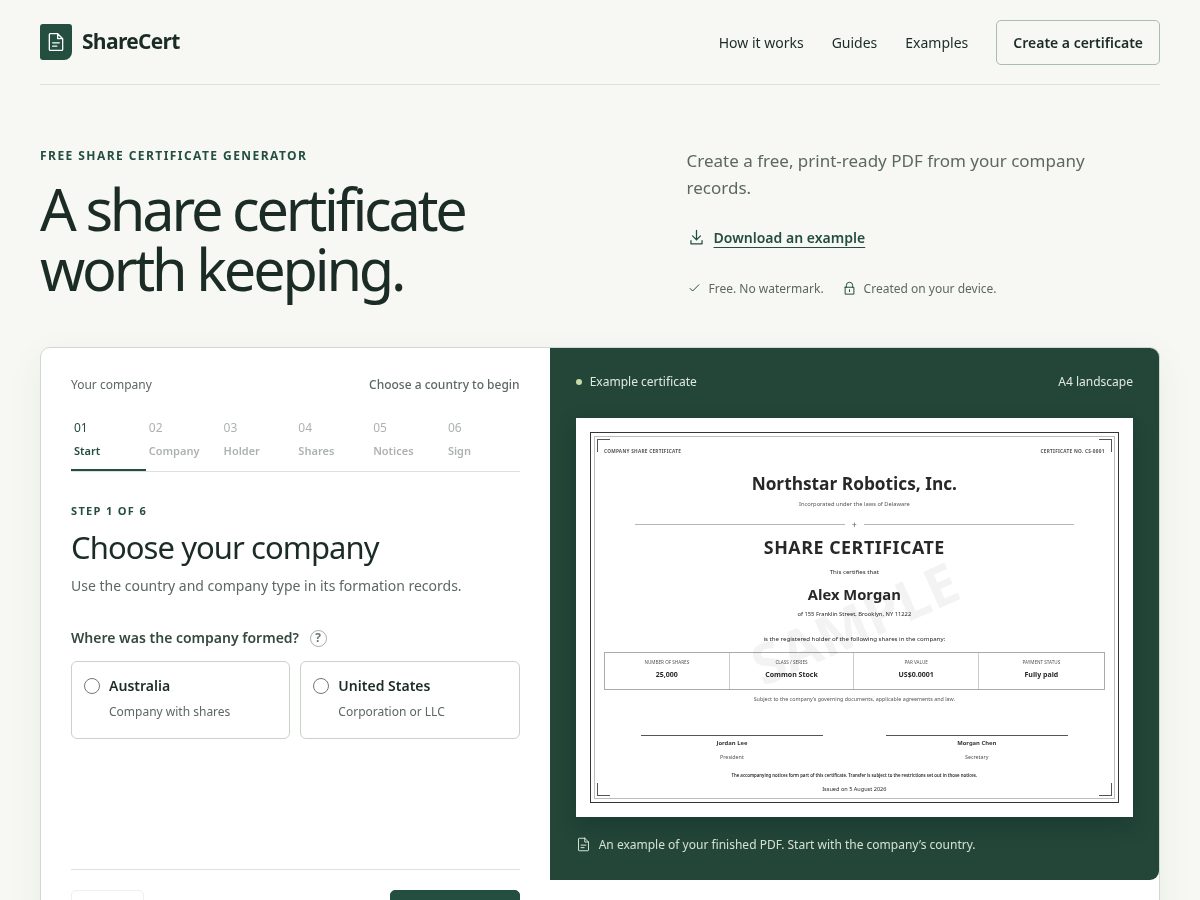Go to step 06 Sign tab
This screenshot has width=1200, height=900.
click(482, 439)
